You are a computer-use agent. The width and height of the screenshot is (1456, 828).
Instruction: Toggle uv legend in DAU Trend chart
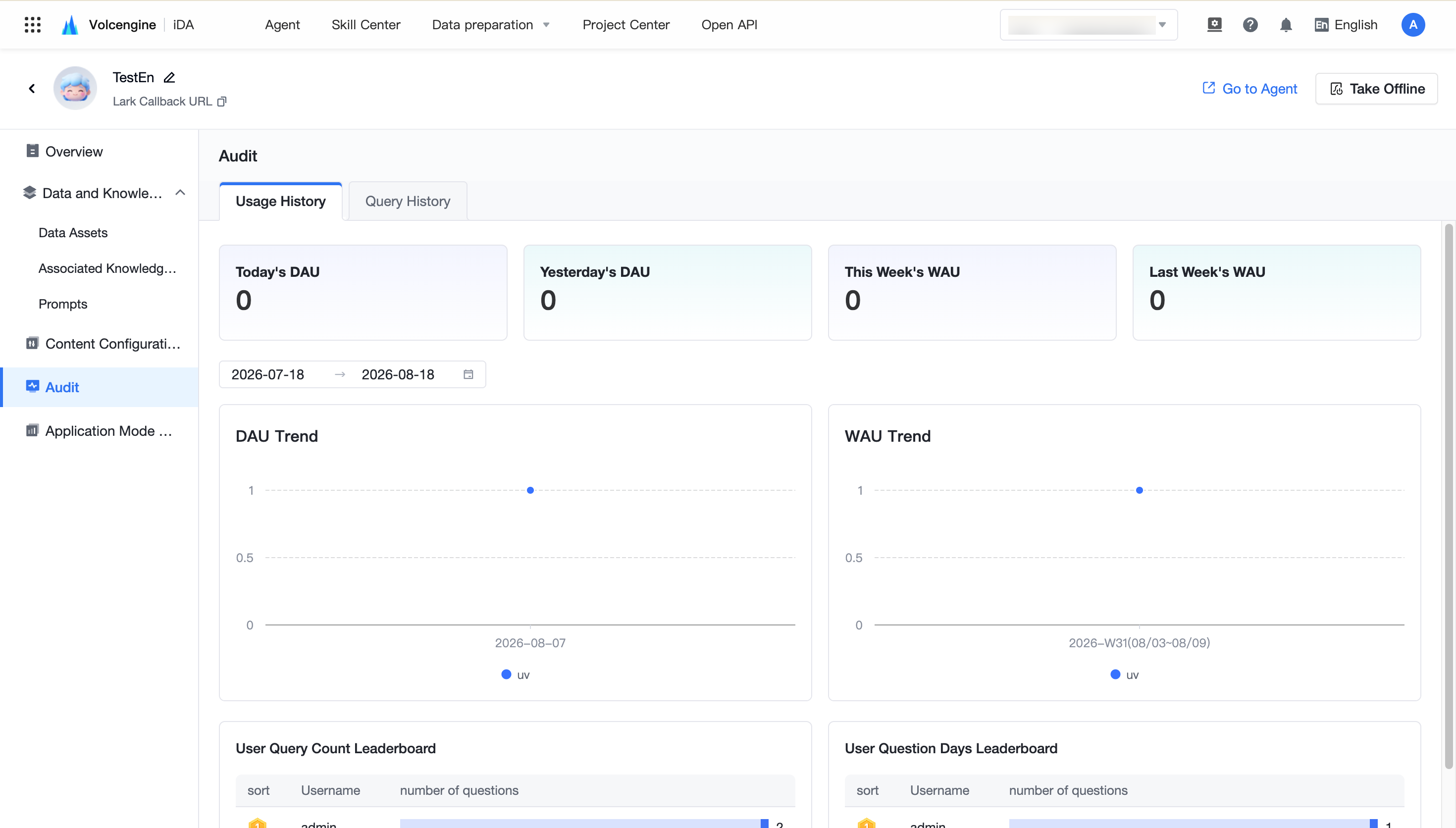click(515, 674)
